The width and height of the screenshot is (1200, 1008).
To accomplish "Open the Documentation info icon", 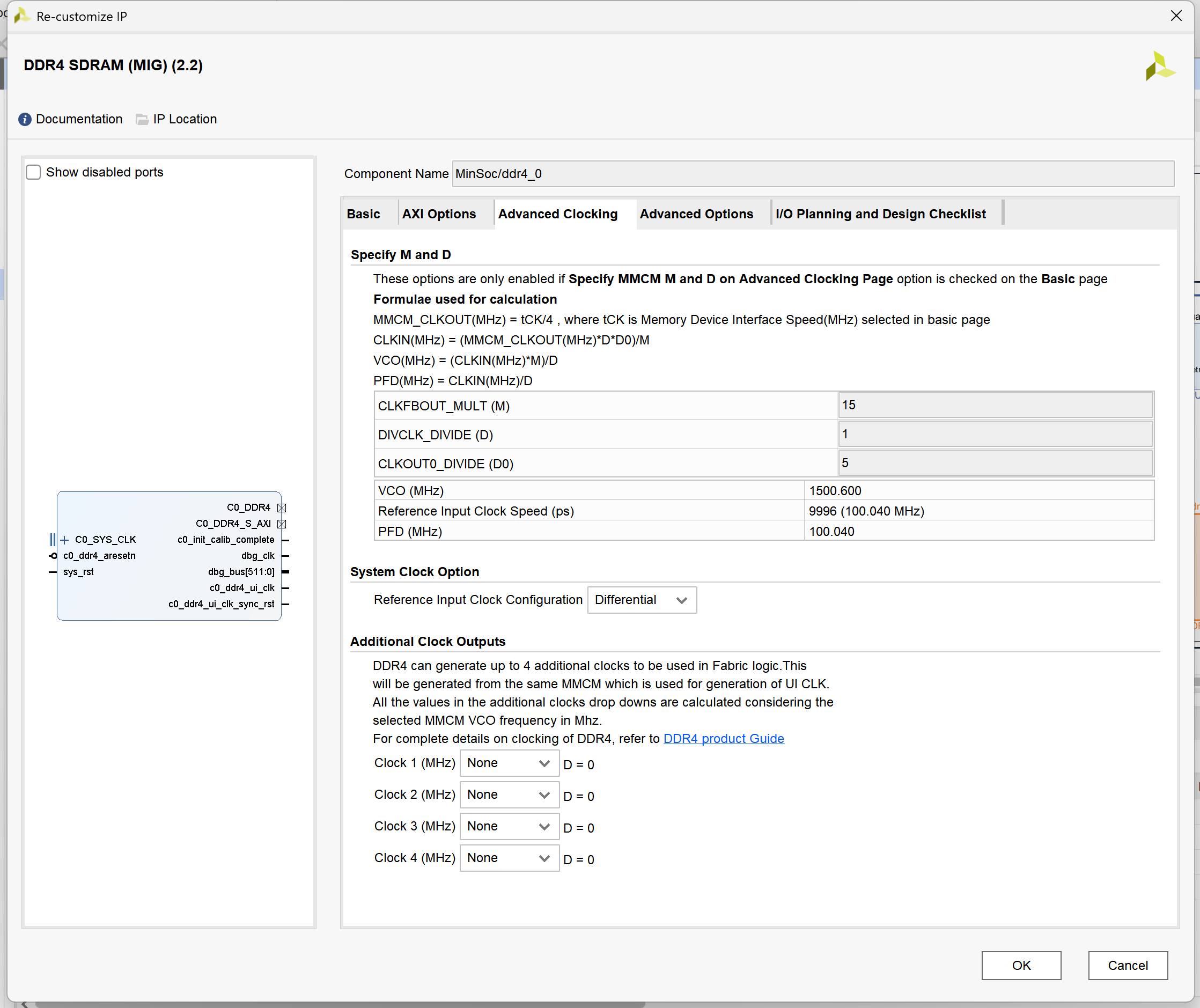I will 25,120.
